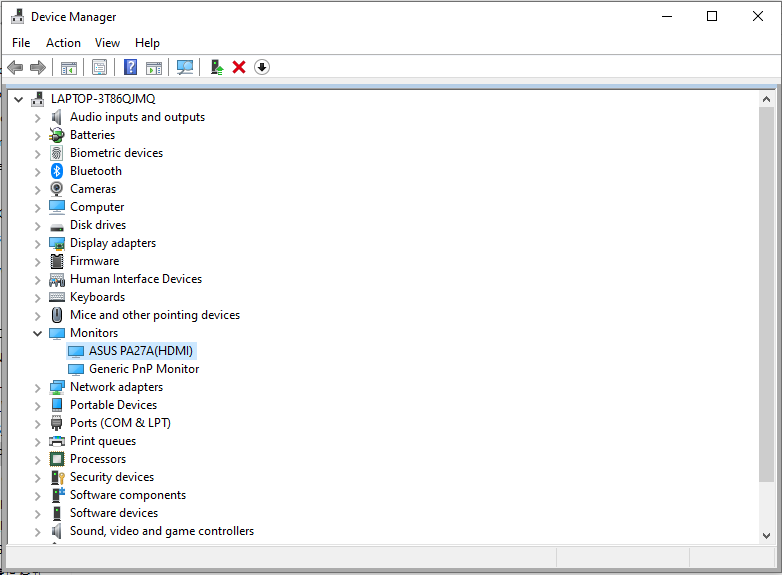Select the Firmware label
Screen dimensions: 782x575
[94, 261]
